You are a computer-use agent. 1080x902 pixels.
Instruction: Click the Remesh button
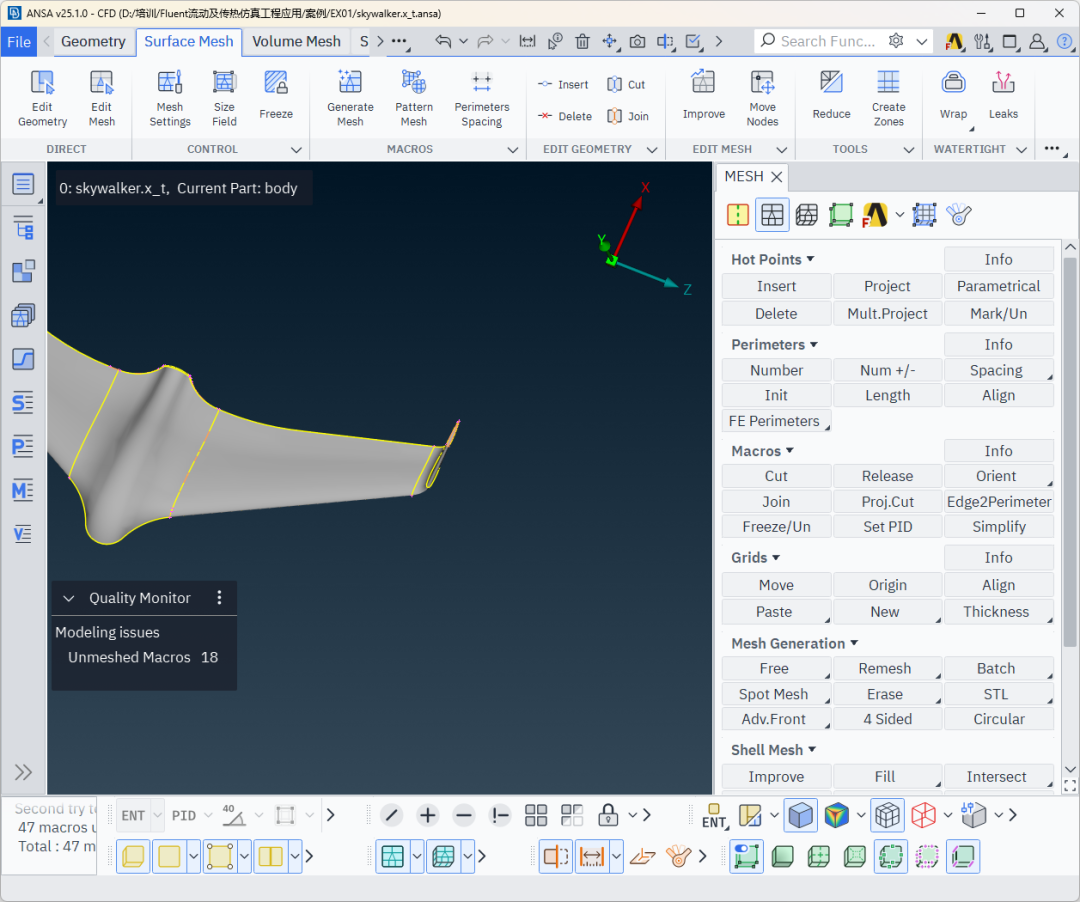[x=886, y=668]
